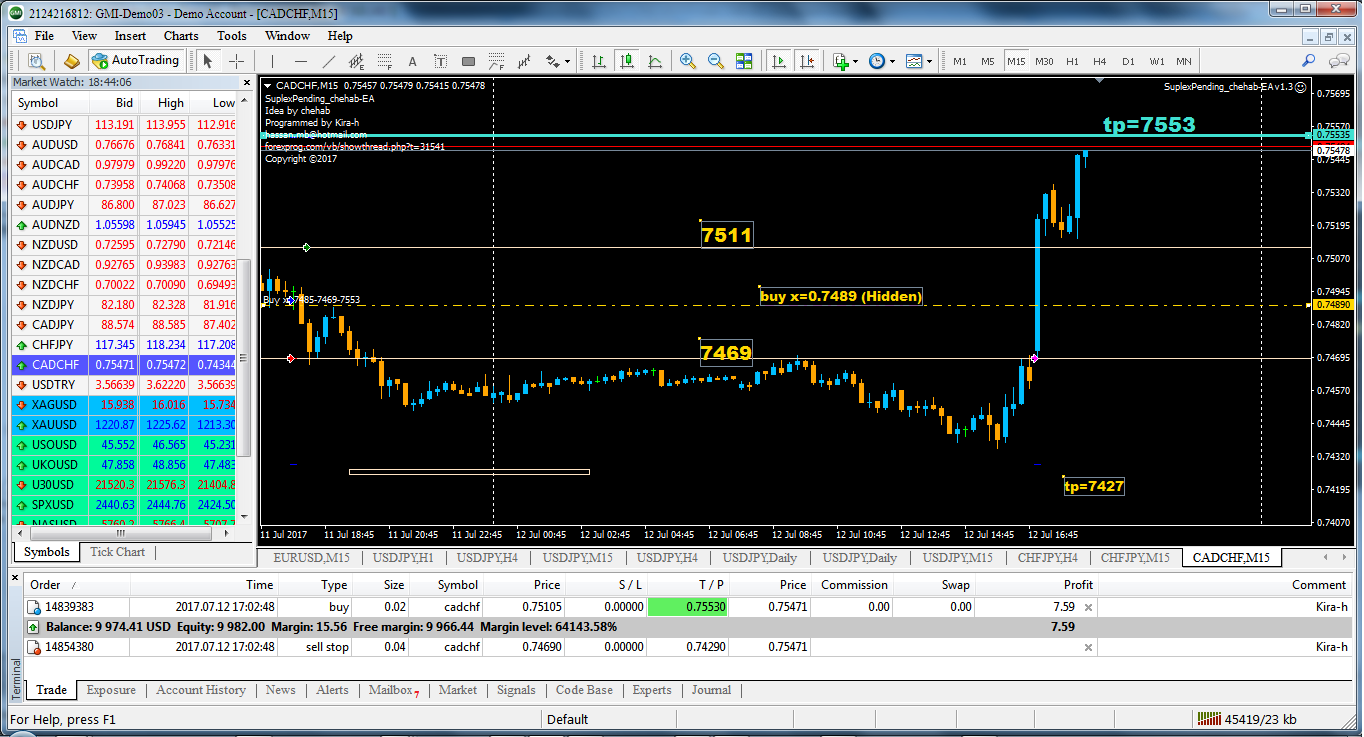
Task: Switch to H1 timeframe
Action: tap(1072, 61)
